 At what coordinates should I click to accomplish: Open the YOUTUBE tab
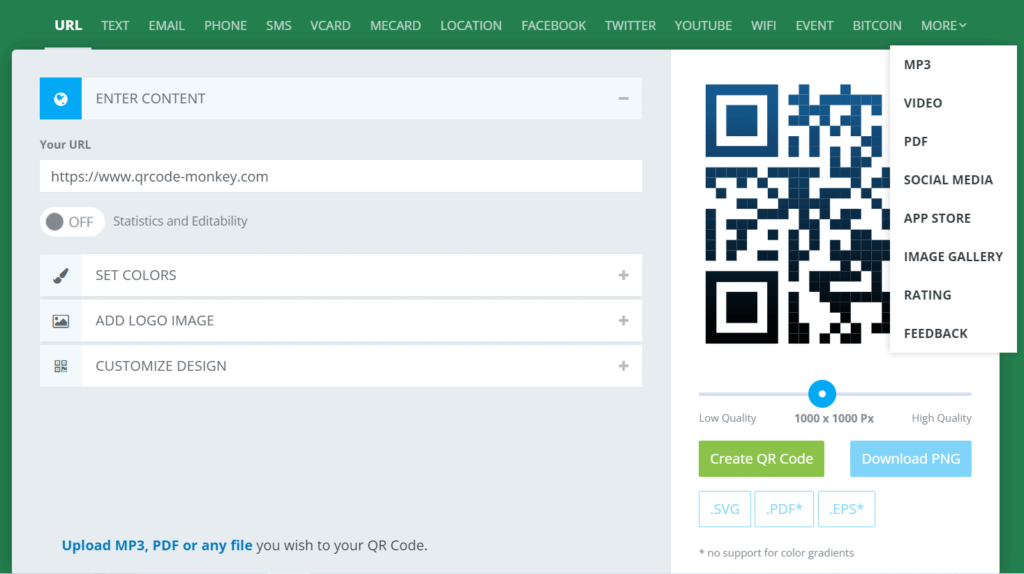point(703,25)
